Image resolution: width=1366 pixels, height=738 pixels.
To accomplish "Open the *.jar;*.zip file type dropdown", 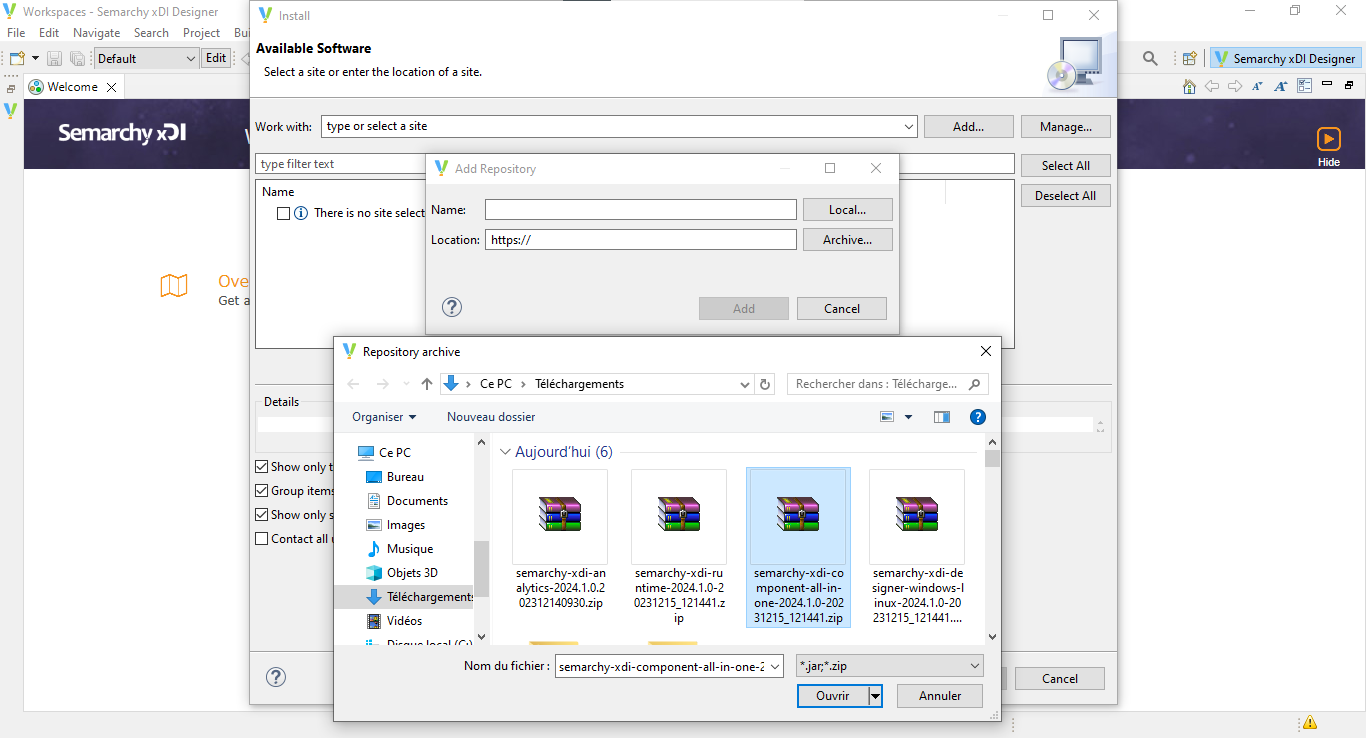I will pyautogui.click(x=972, y=665).
